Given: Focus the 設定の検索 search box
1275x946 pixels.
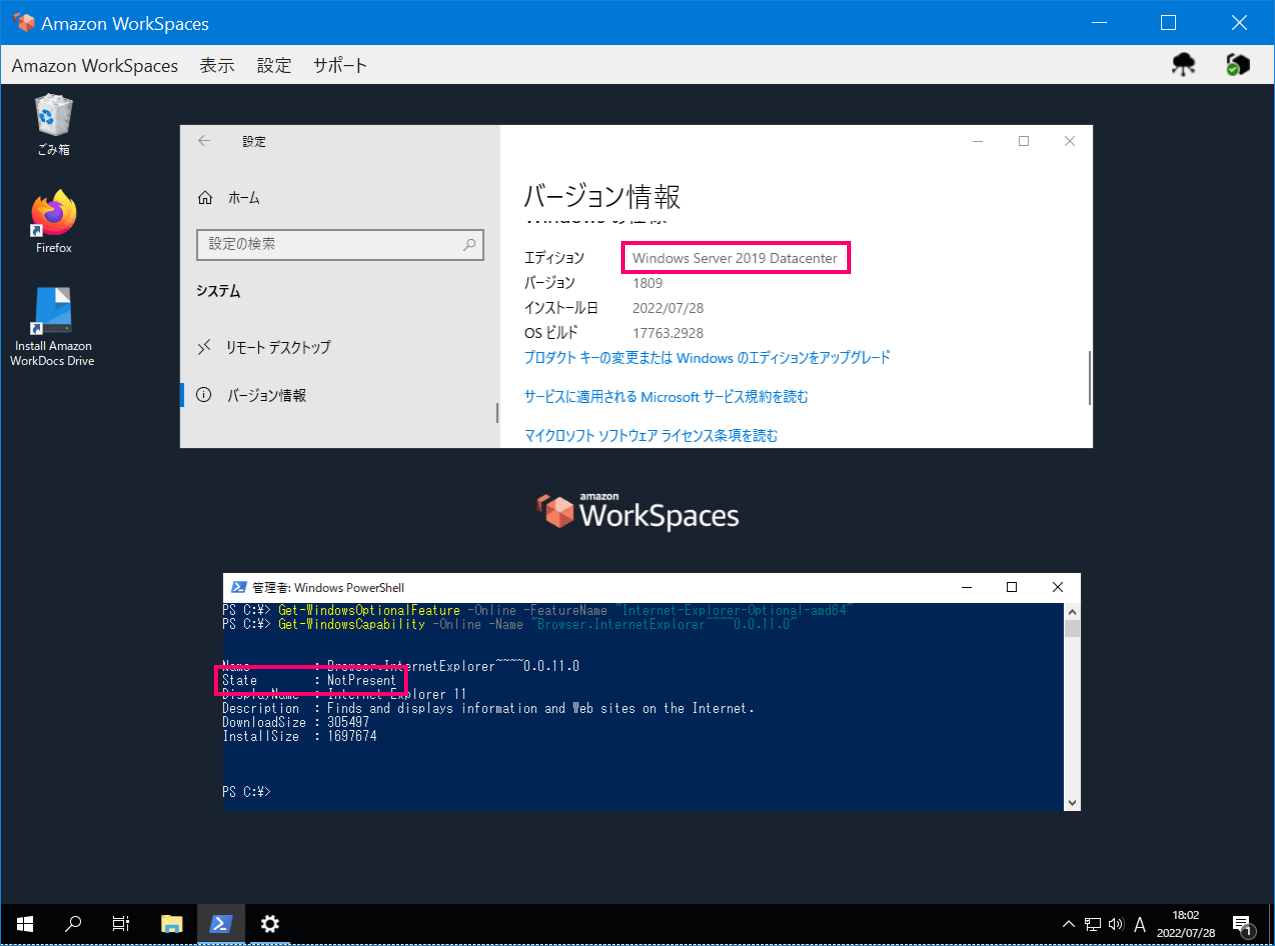Looking at the screenshot, I should click(x=340, y=244).
